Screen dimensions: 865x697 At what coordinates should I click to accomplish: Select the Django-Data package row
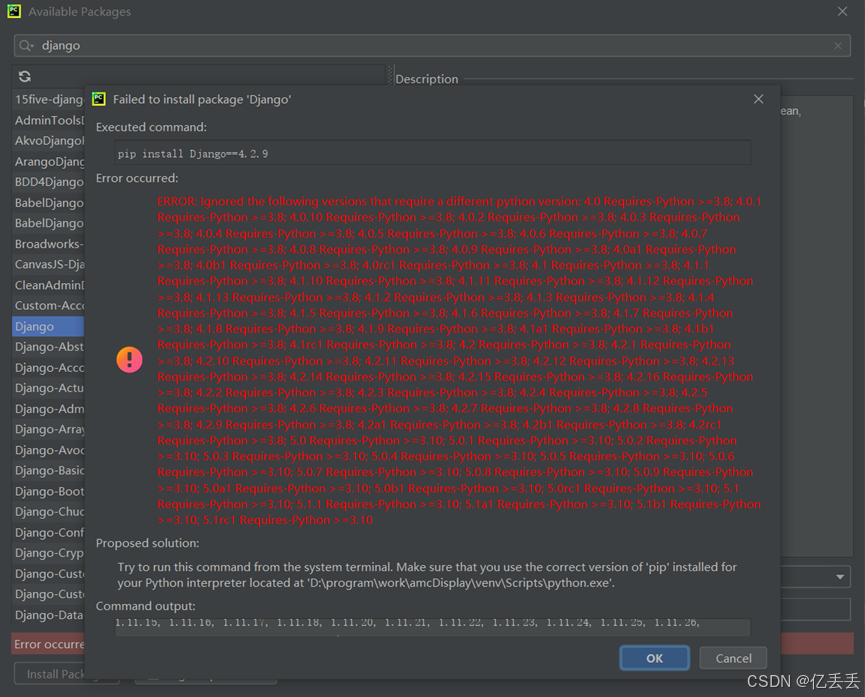(49, 615)
